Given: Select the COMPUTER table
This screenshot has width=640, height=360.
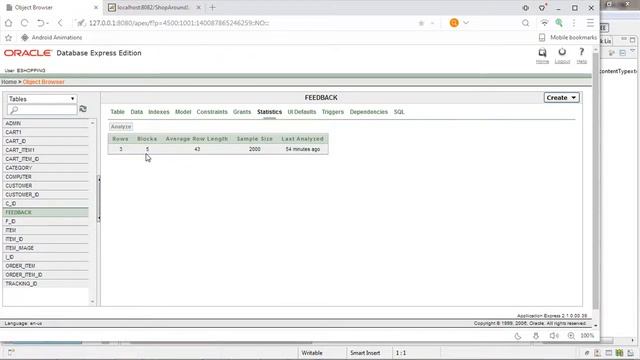Looking at the screenshot, I should coord(46,177).
